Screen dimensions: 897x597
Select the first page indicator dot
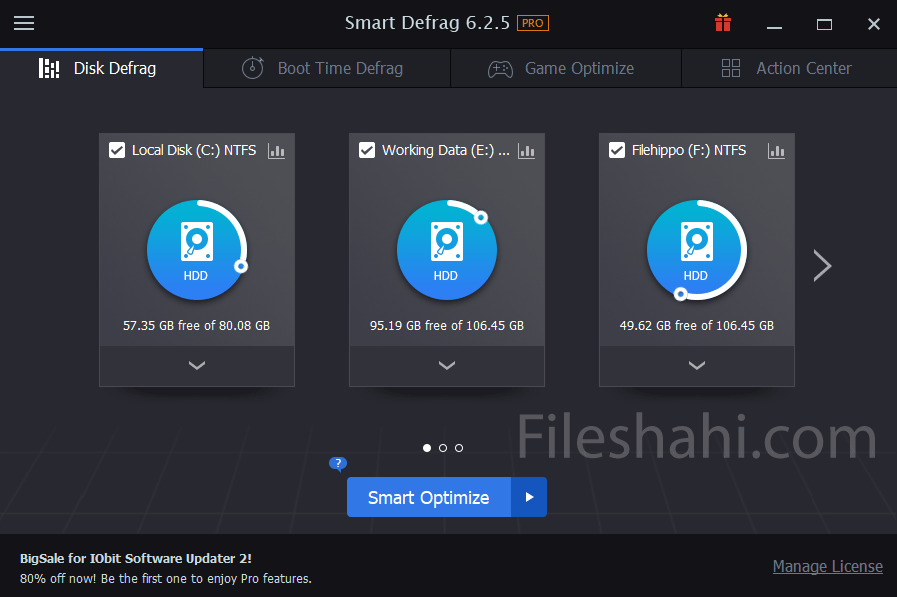point(427,448)
